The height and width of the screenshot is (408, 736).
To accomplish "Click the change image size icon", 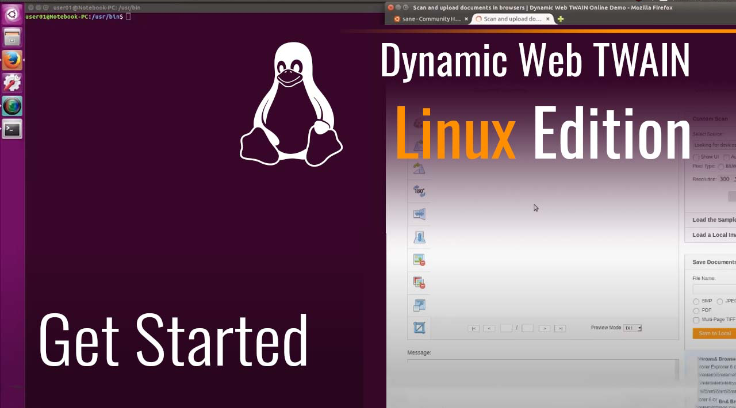I will pos(420,305).
